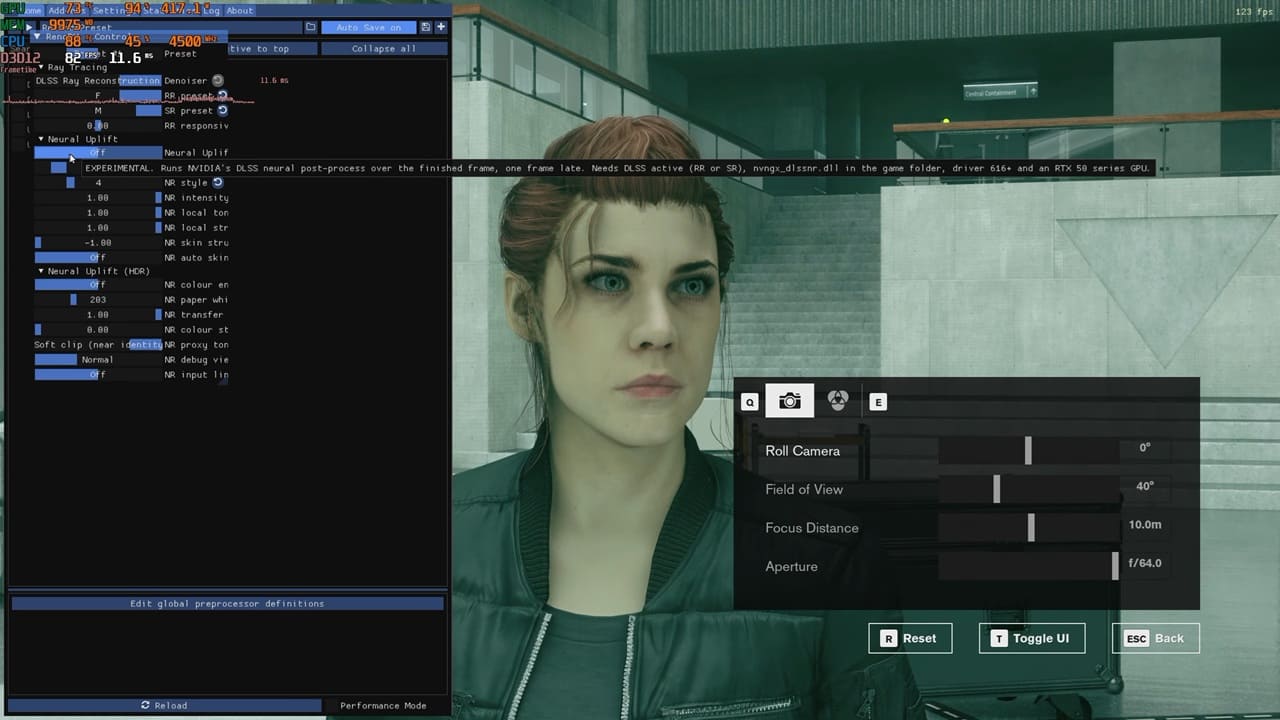Reset the SR preset value
Viewport: 1280px width, 720px height.
click(x=222, y=111)
